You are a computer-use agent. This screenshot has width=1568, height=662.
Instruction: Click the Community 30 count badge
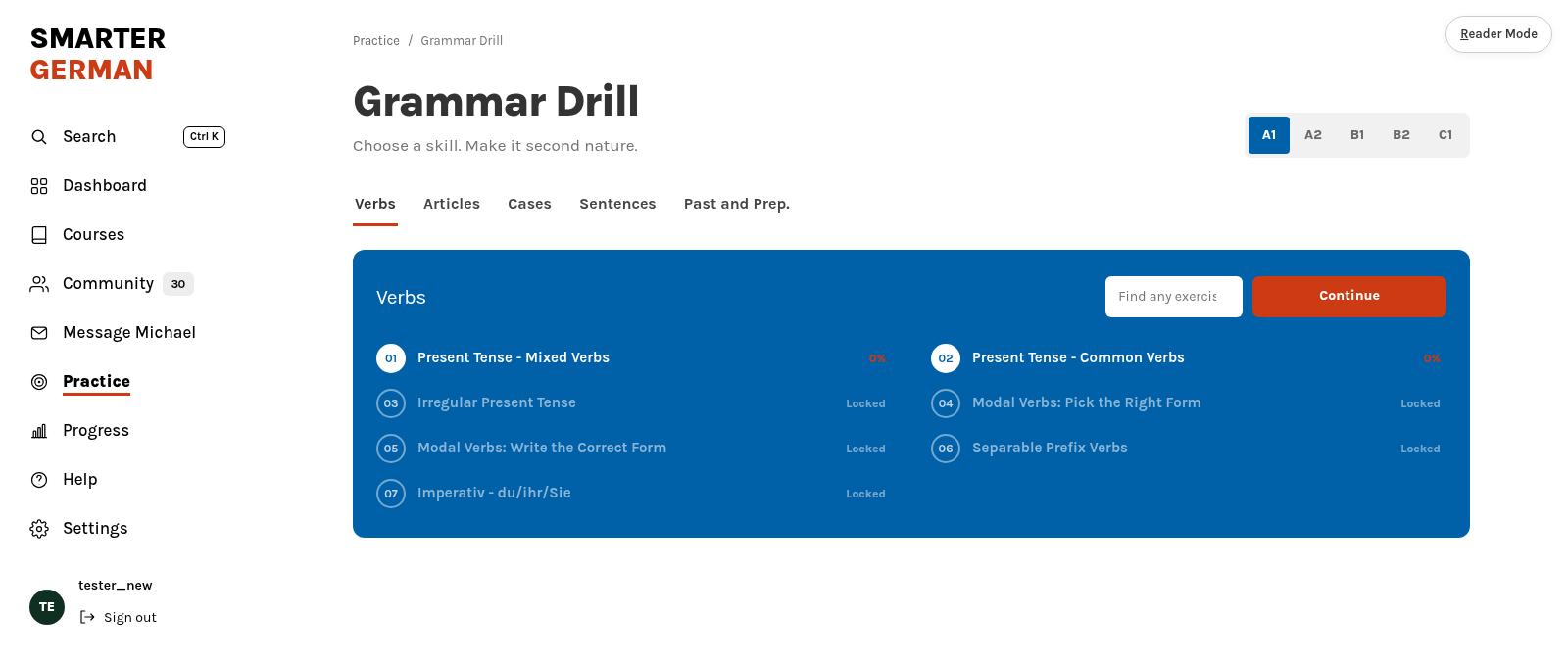[178, 284]
